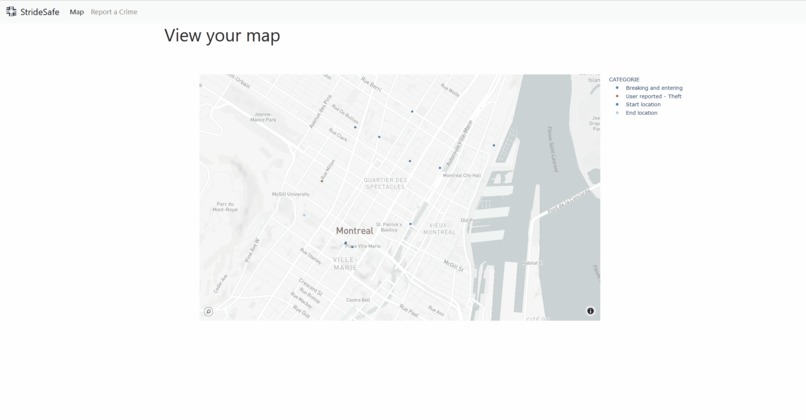806x420 pixels.
Task: Click the Rue Berri street label
Action: [371, 84]
